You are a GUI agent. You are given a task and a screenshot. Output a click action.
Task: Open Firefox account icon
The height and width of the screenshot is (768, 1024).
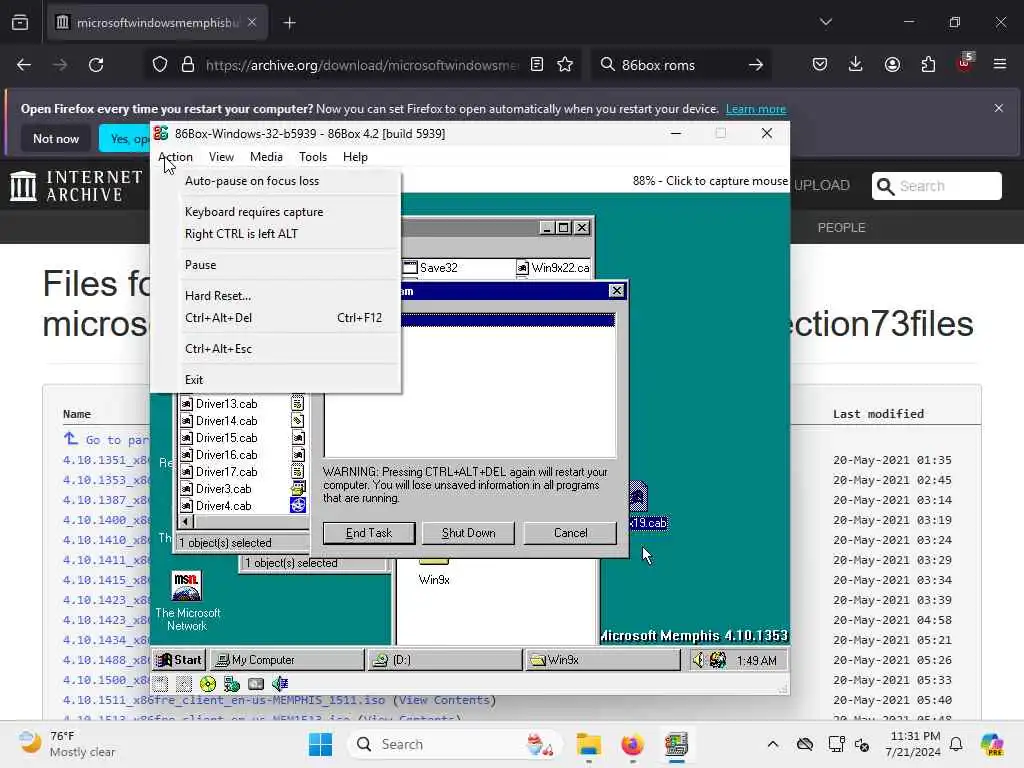pos(892,64)
